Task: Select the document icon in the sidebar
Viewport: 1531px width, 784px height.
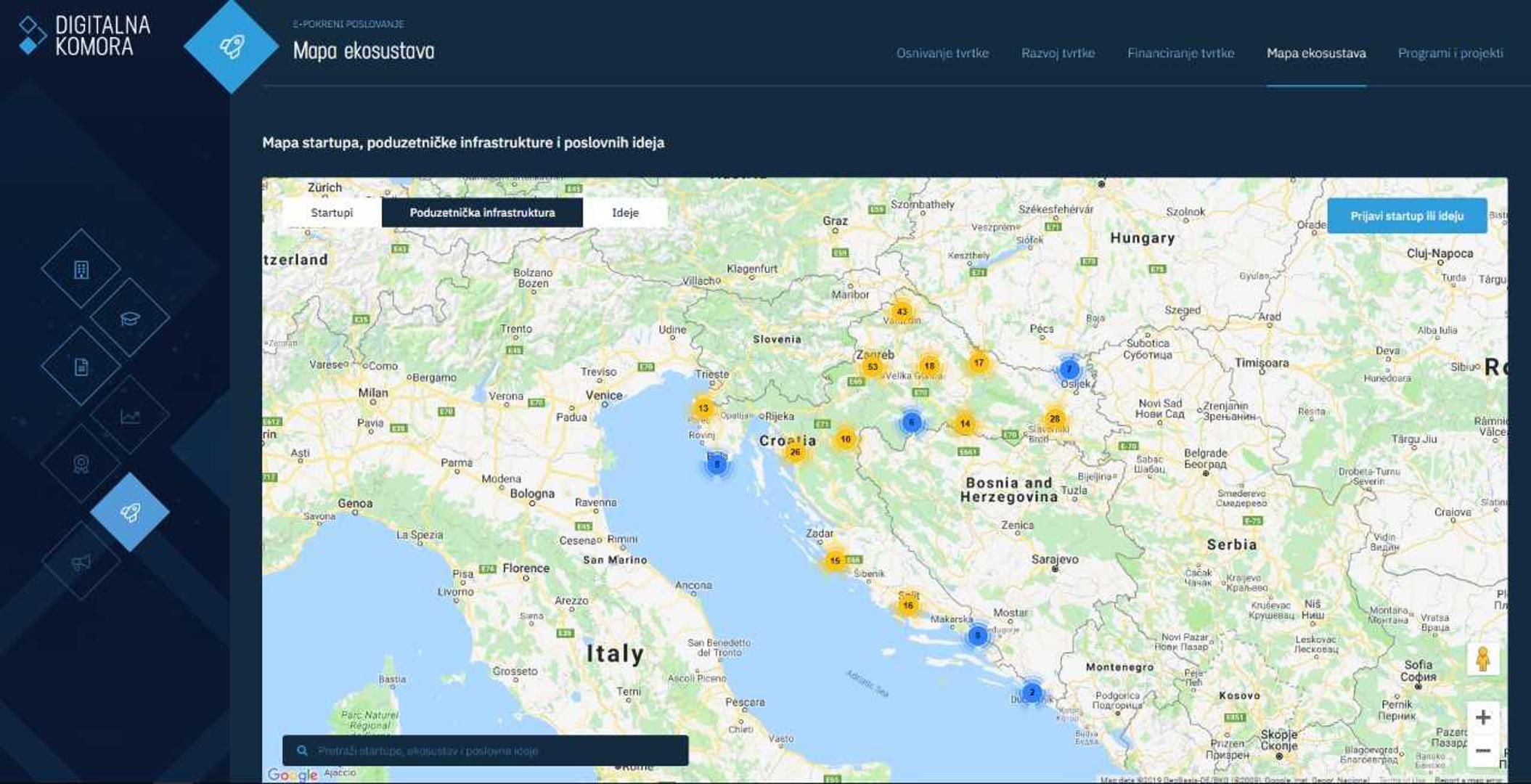Action: click(x=81, y=367)
